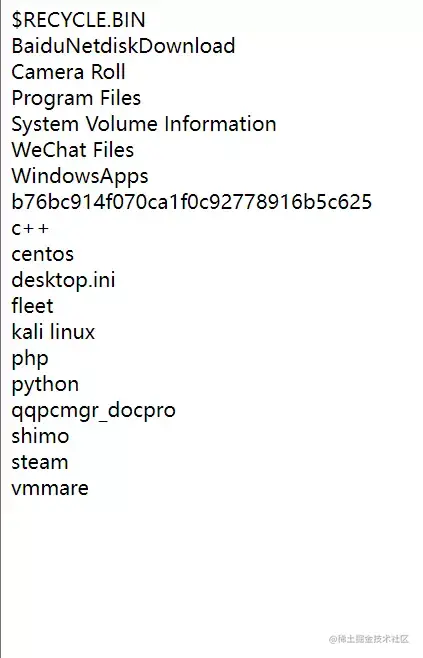Click the desktop.ini entry
This screenshot has height=658, width=423.
[63, 280]
